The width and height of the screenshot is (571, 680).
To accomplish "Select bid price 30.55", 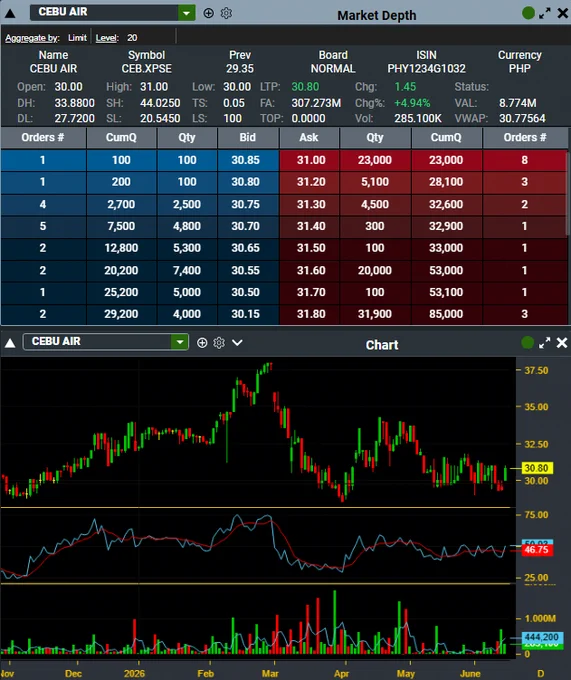I will 245,271.
